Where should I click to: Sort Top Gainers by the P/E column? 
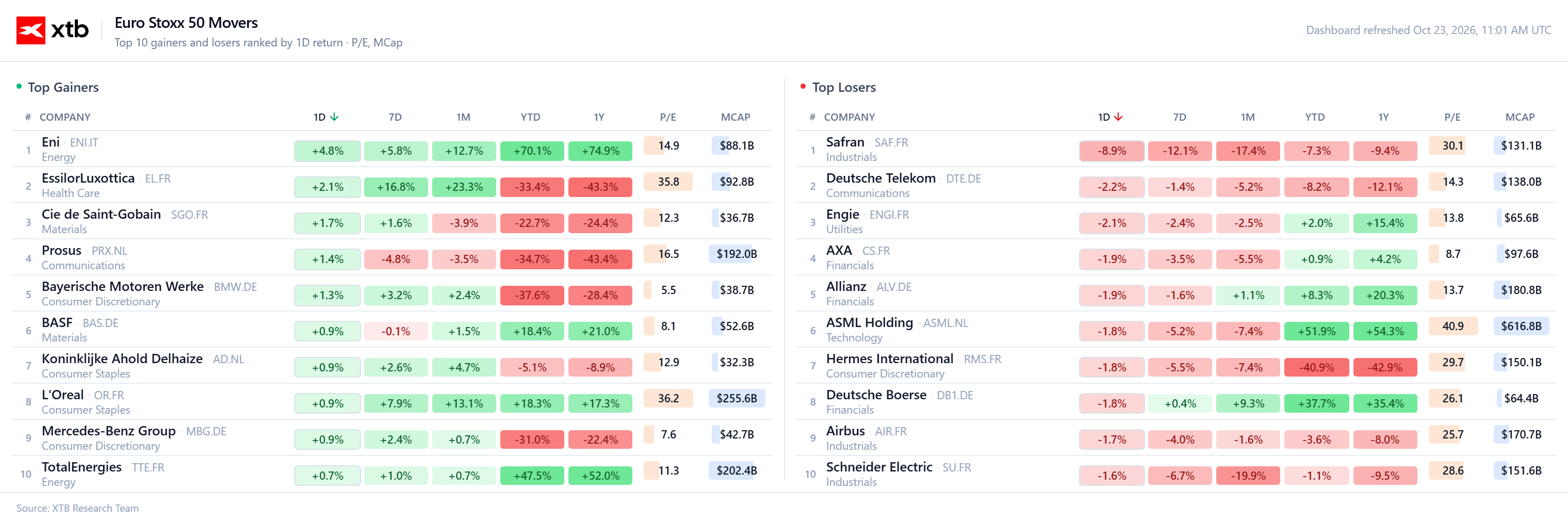tap(668, 117)
